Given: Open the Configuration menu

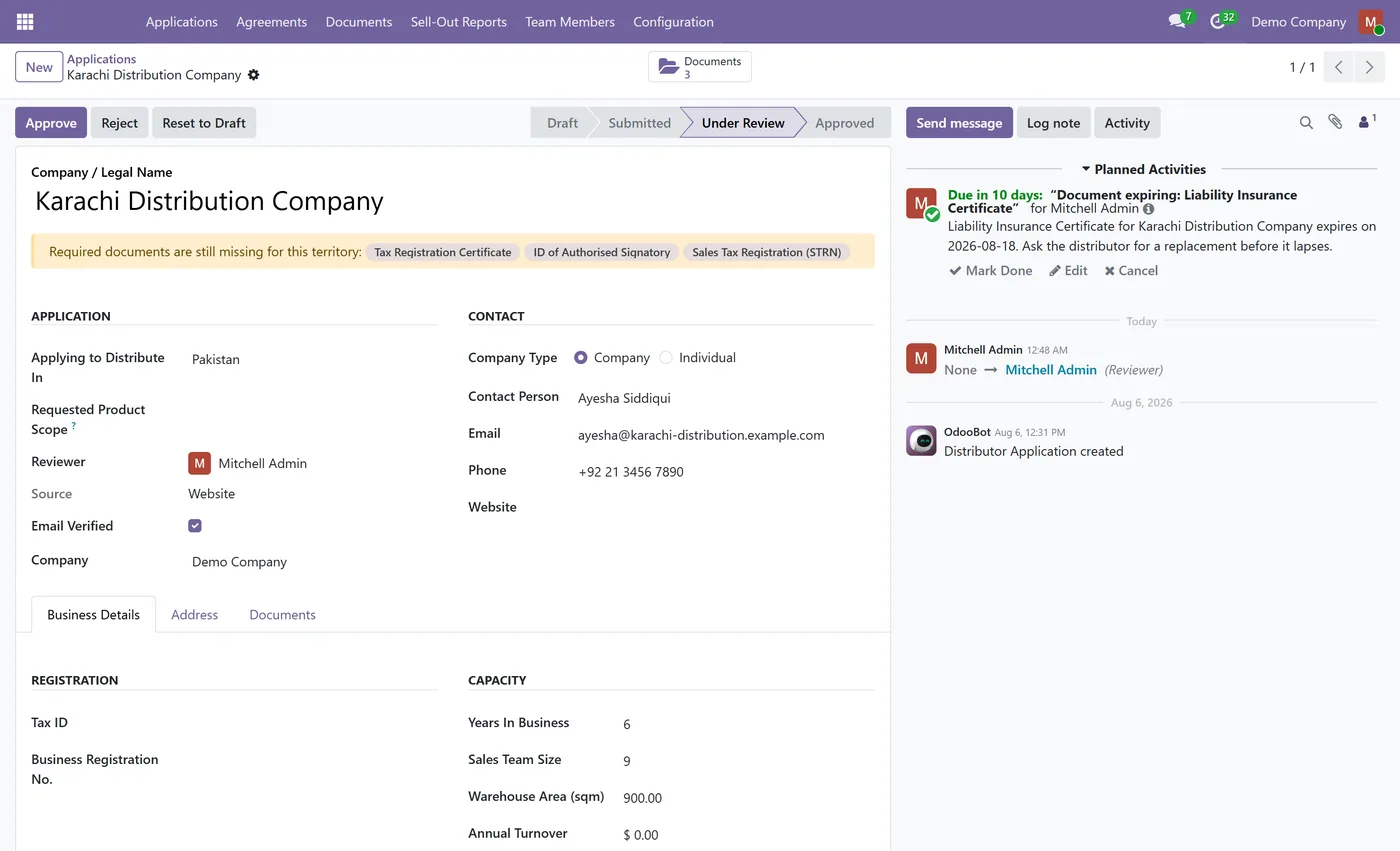Looking at the screenshot, I should pyautogui.click(x=673, y=21).
